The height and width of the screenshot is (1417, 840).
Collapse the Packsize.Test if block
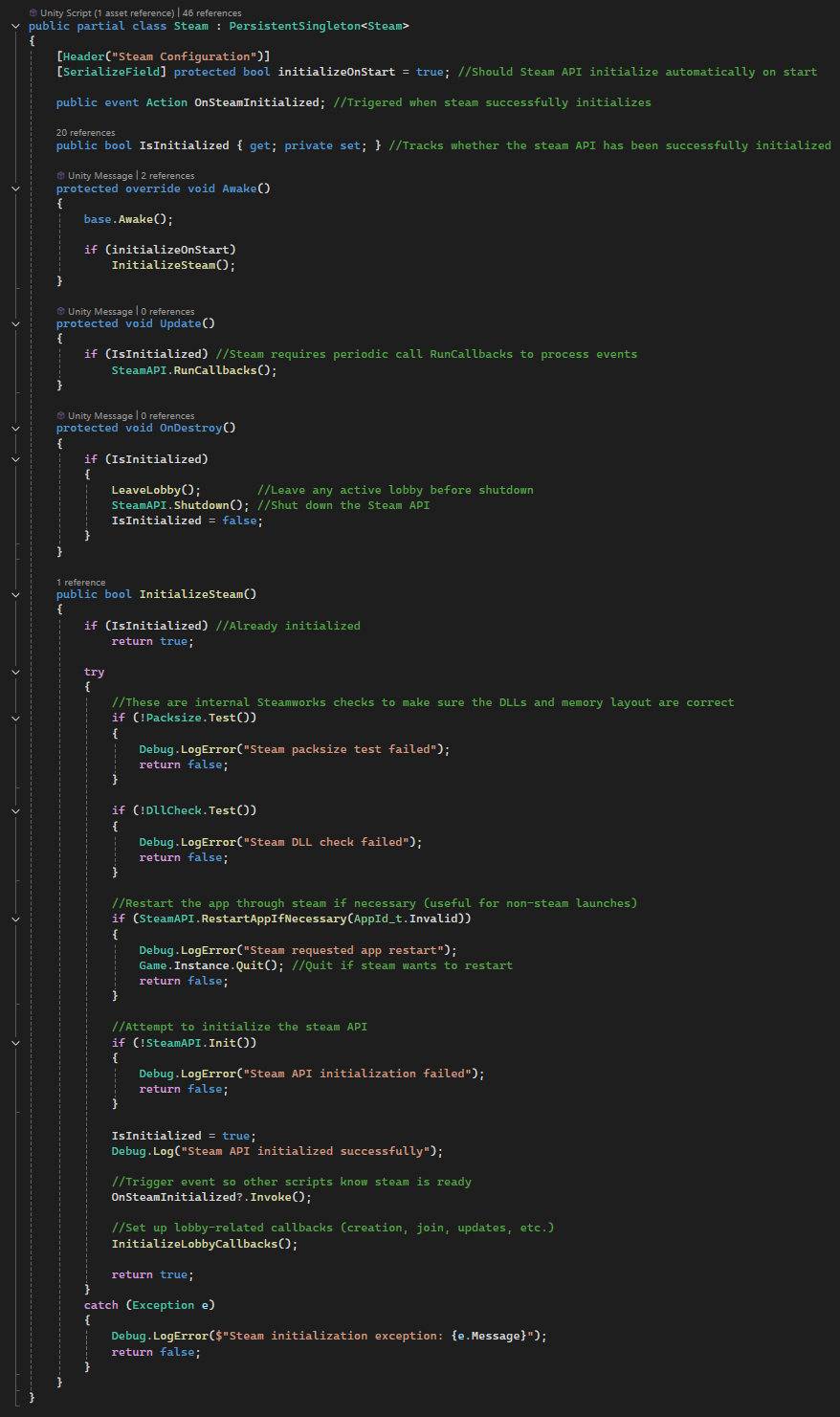click(x=14, y=718)
